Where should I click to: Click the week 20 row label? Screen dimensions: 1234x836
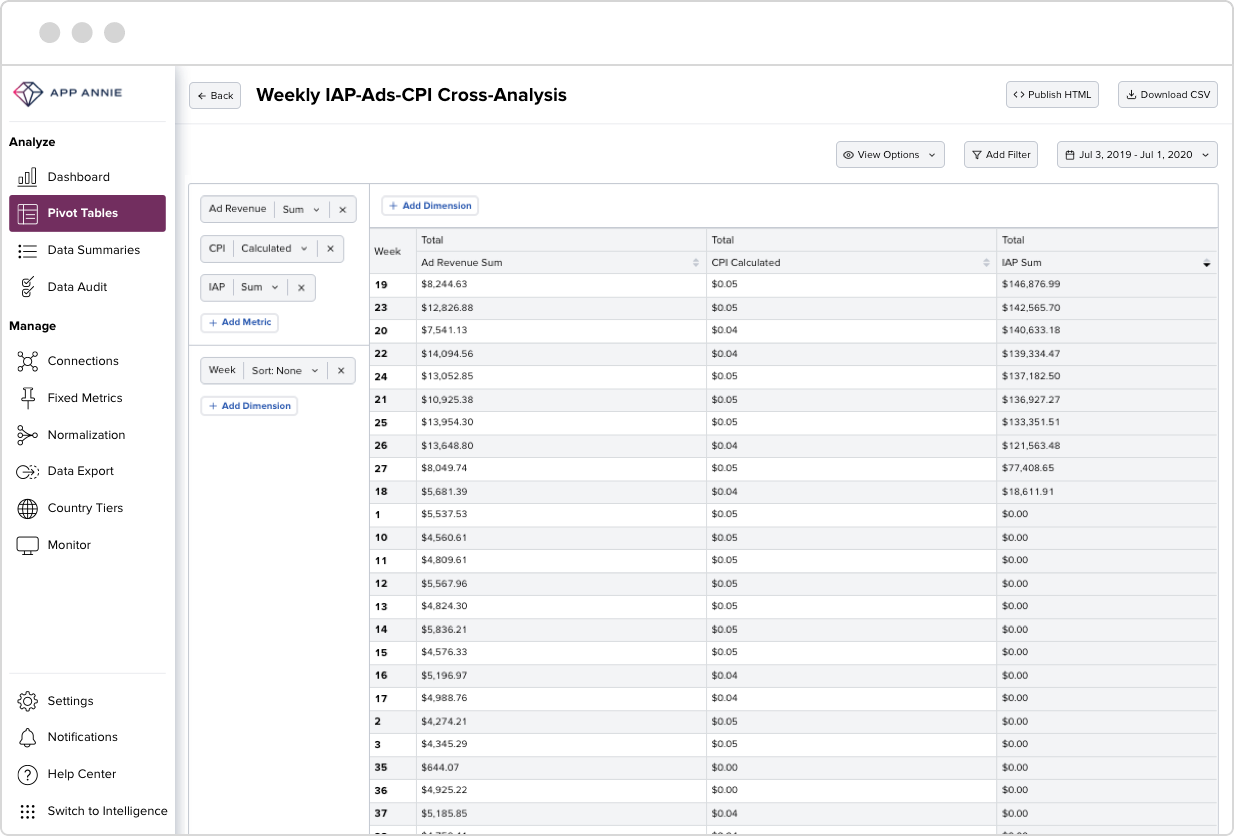pyautogui.click(x=393, y=331)
